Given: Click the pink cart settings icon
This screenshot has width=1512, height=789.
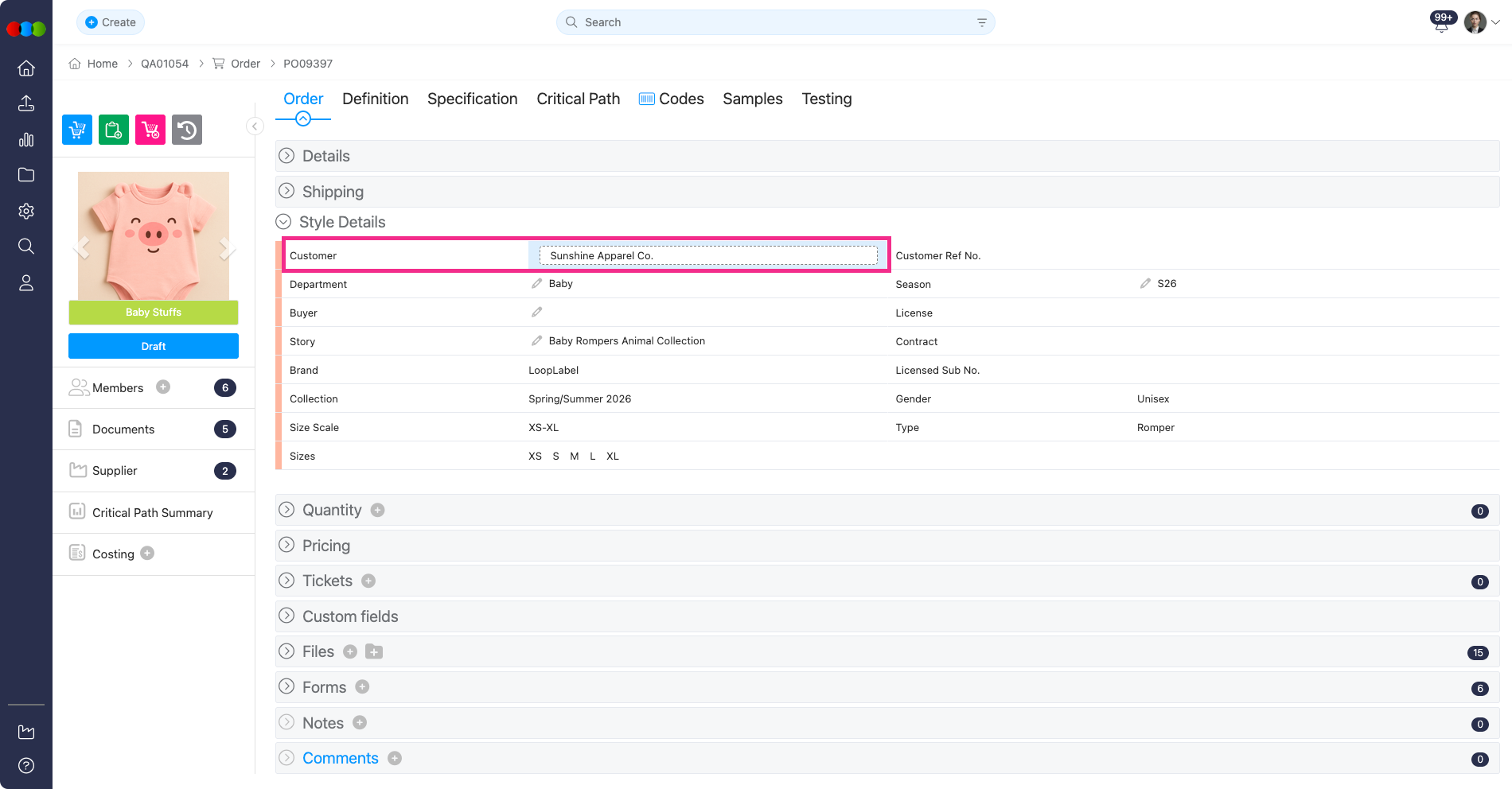Looking at the screenshot, I should (x=150, y=130).
